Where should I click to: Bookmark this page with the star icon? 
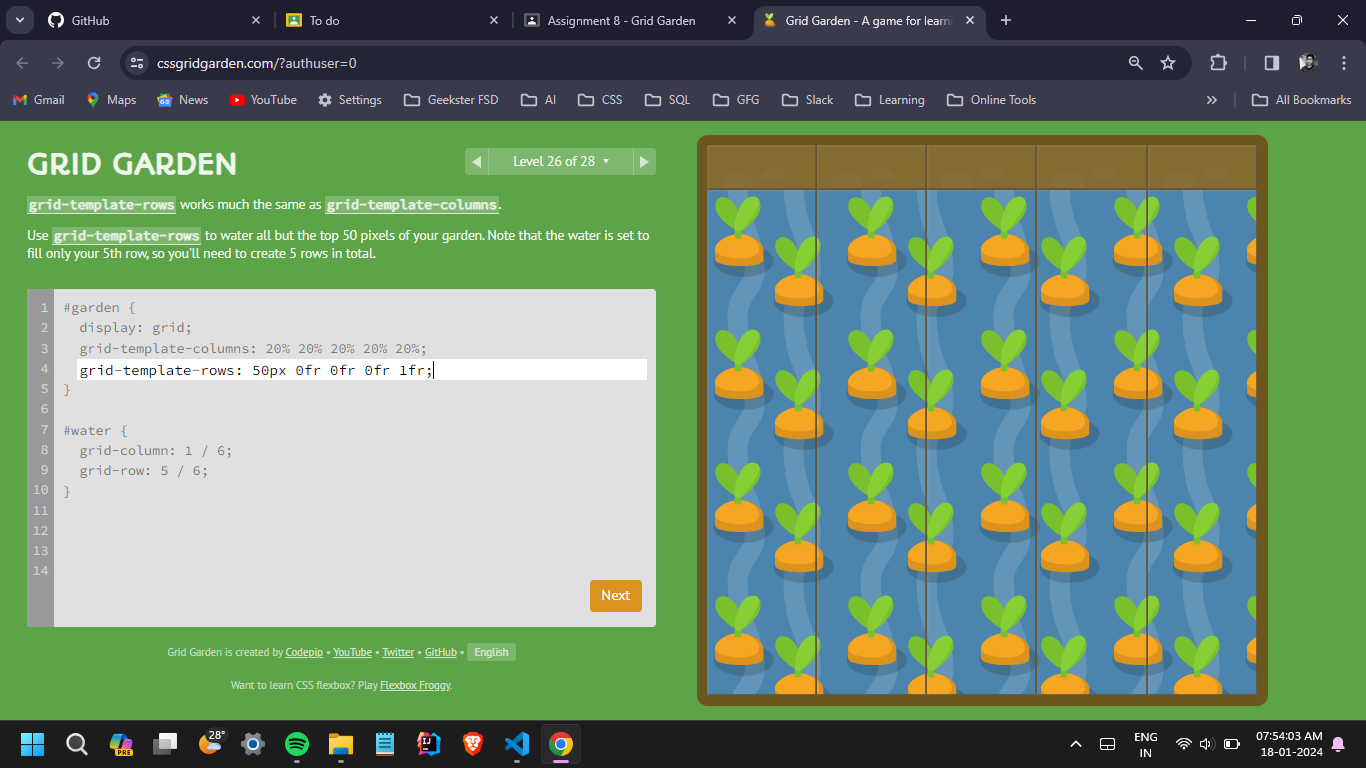1167,63
